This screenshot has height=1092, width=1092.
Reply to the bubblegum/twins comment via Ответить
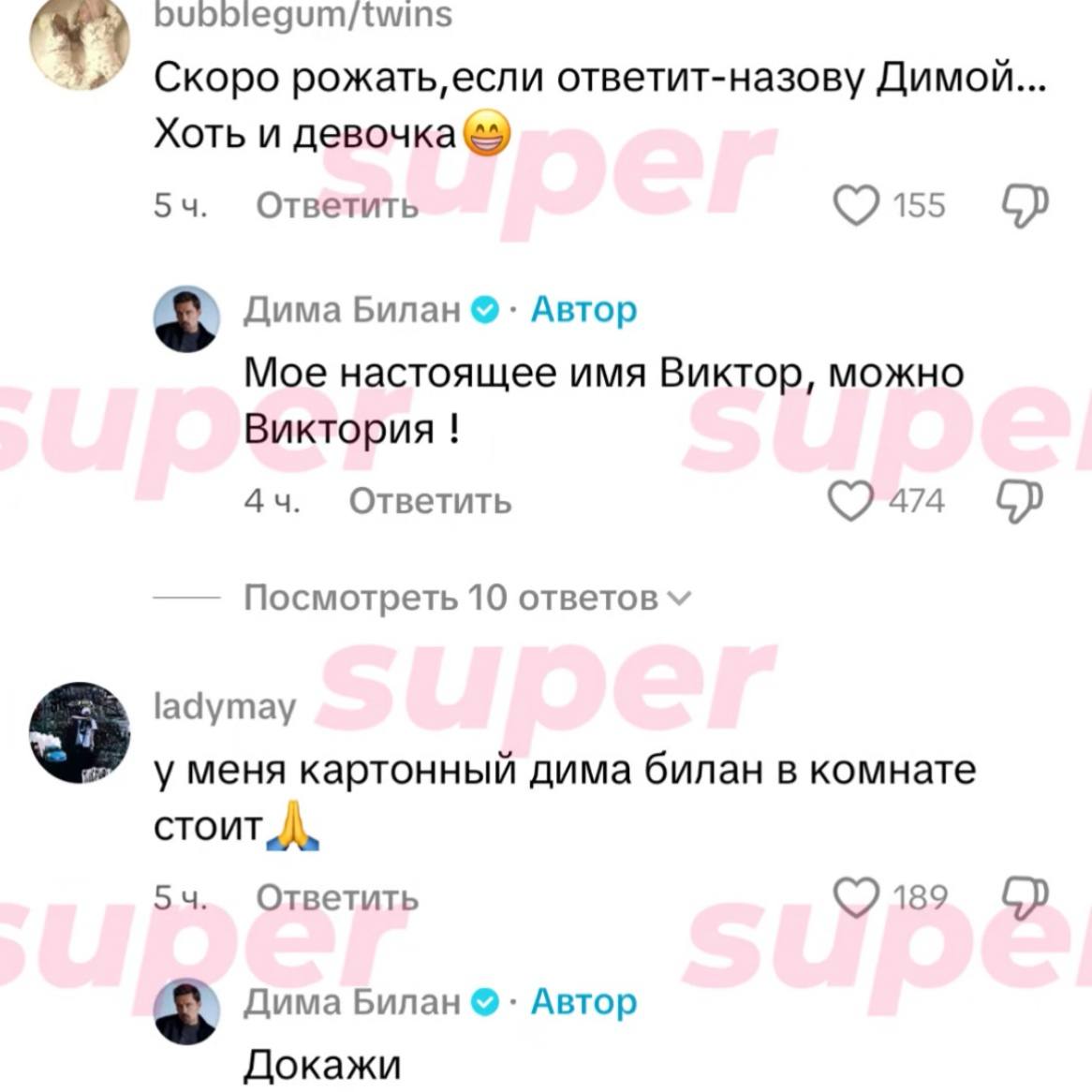pos(337,205)
